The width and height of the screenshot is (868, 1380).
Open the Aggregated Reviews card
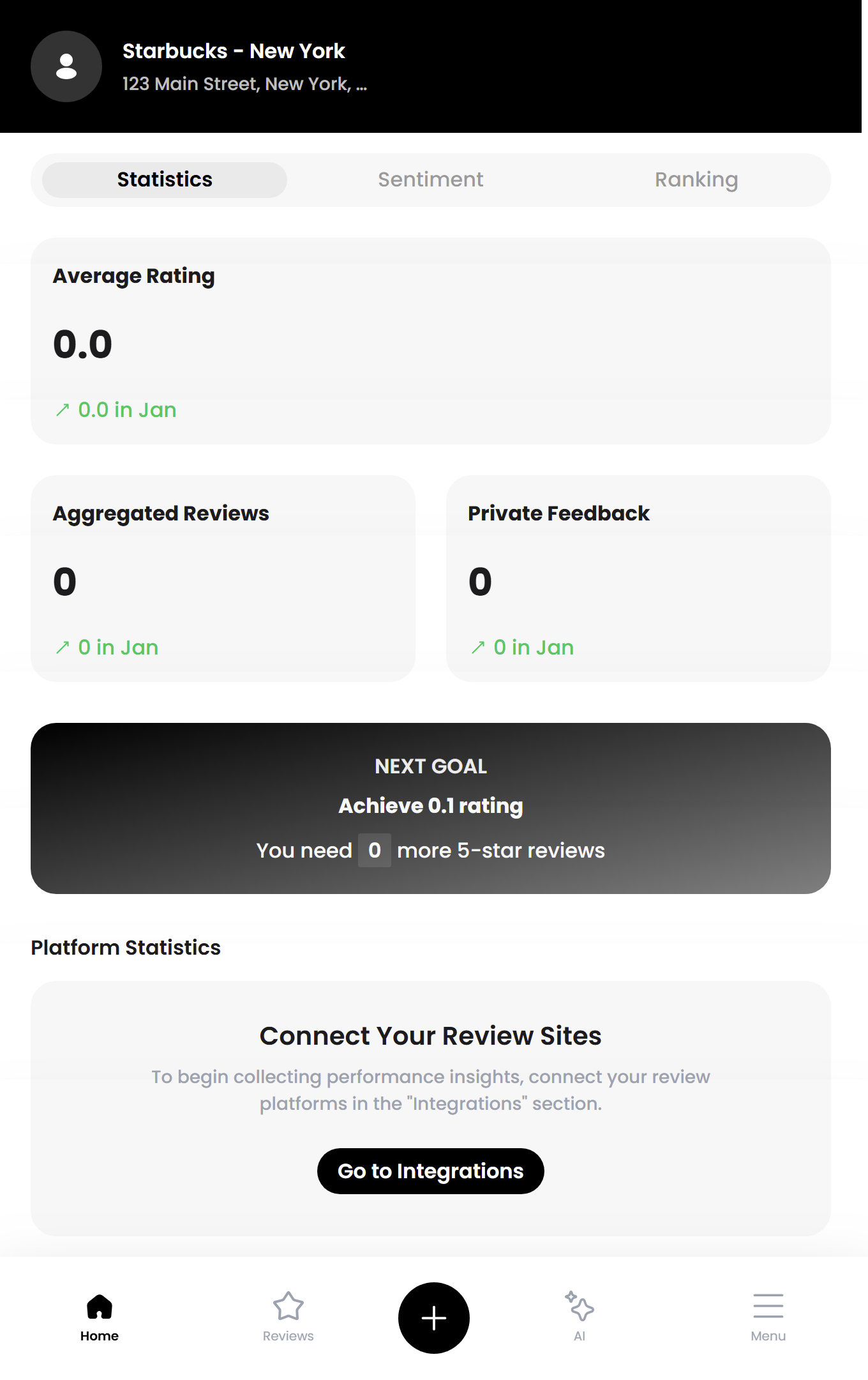(x=223, y=579)
